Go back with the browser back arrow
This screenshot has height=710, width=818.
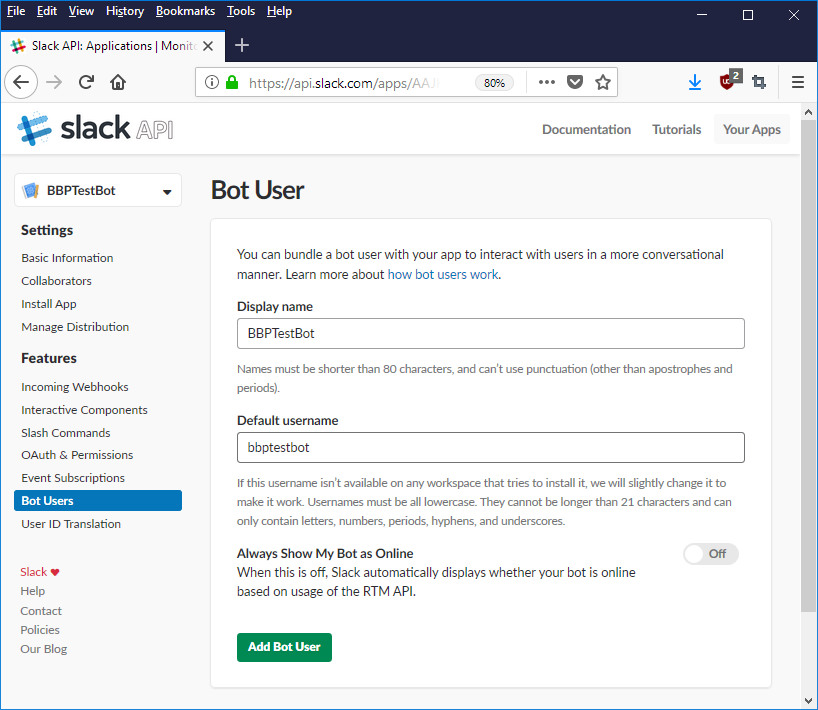pos(21,82)
